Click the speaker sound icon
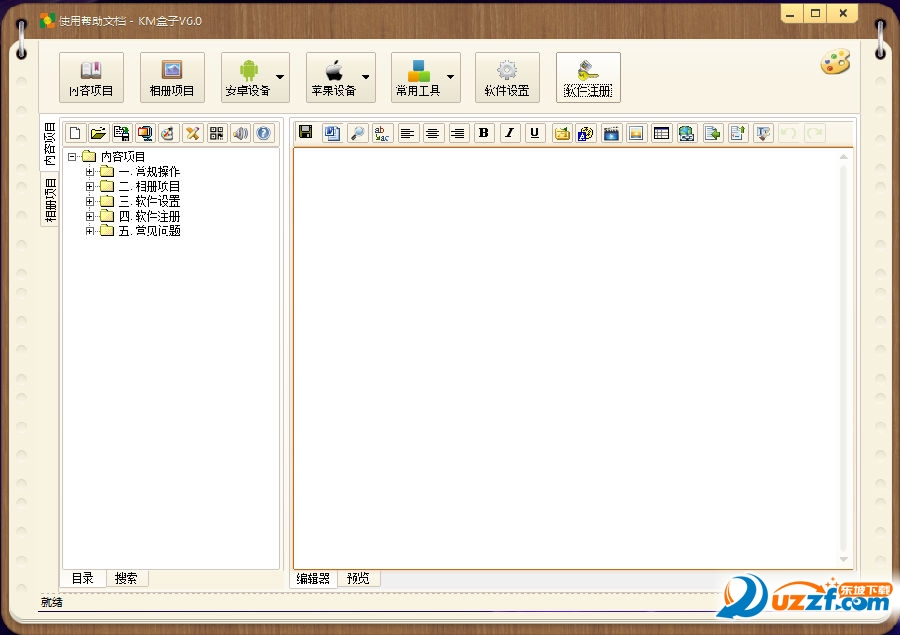This screenshot has height=635, width=900. point(240,133)
